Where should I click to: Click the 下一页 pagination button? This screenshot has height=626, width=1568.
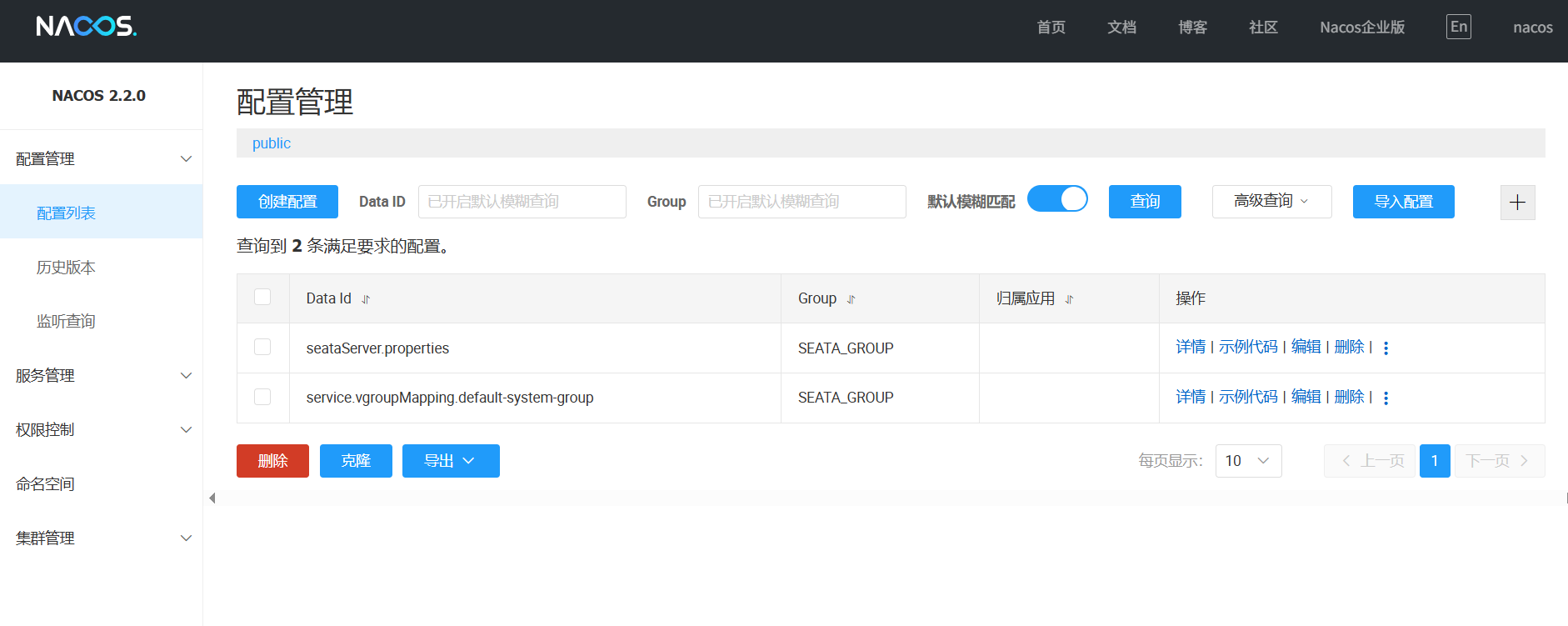[x=1500, y=461]
